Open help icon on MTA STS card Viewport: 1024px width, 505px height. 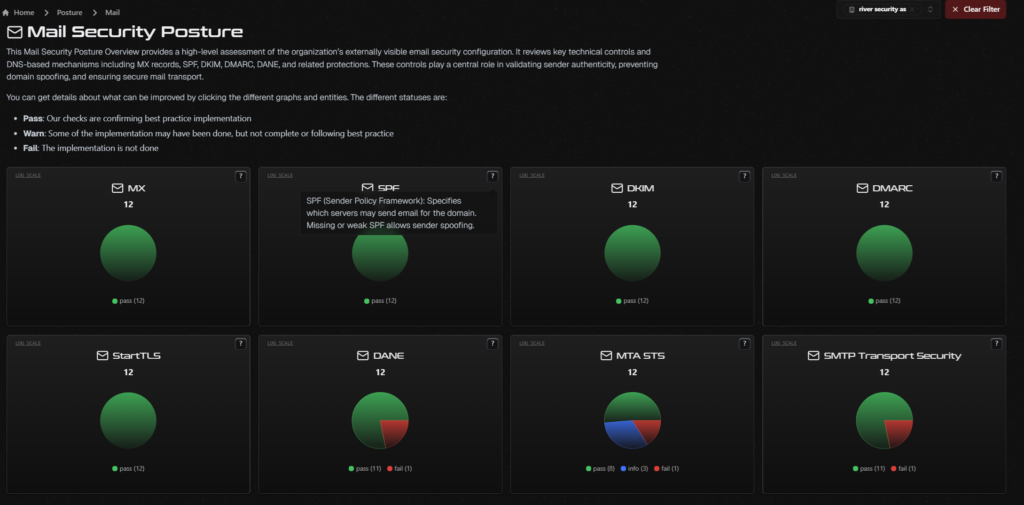[744, 344]
